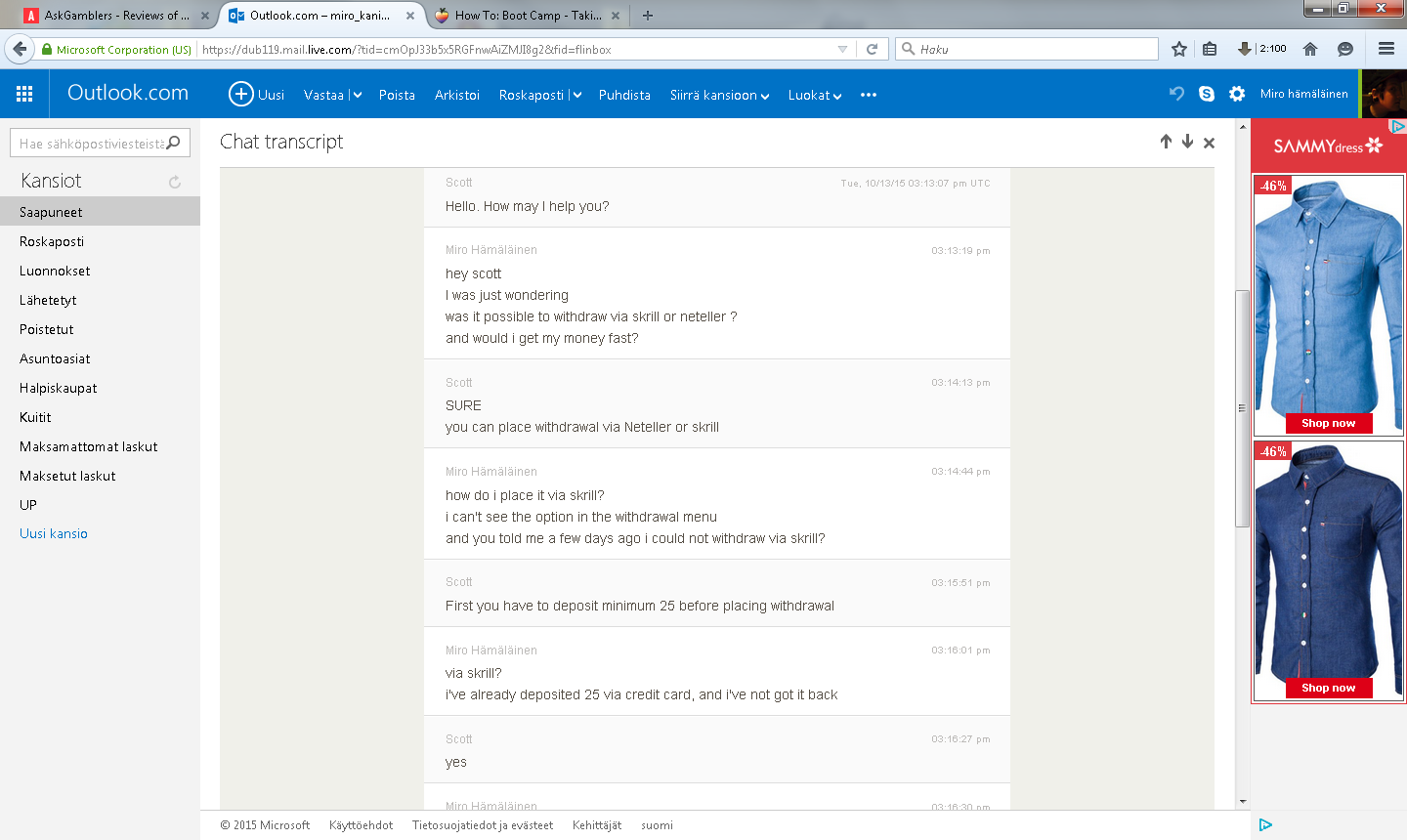Screen dimensions: 1407x840
Task: Open address bar history dropdown arrow
Action: pos(842,49)
